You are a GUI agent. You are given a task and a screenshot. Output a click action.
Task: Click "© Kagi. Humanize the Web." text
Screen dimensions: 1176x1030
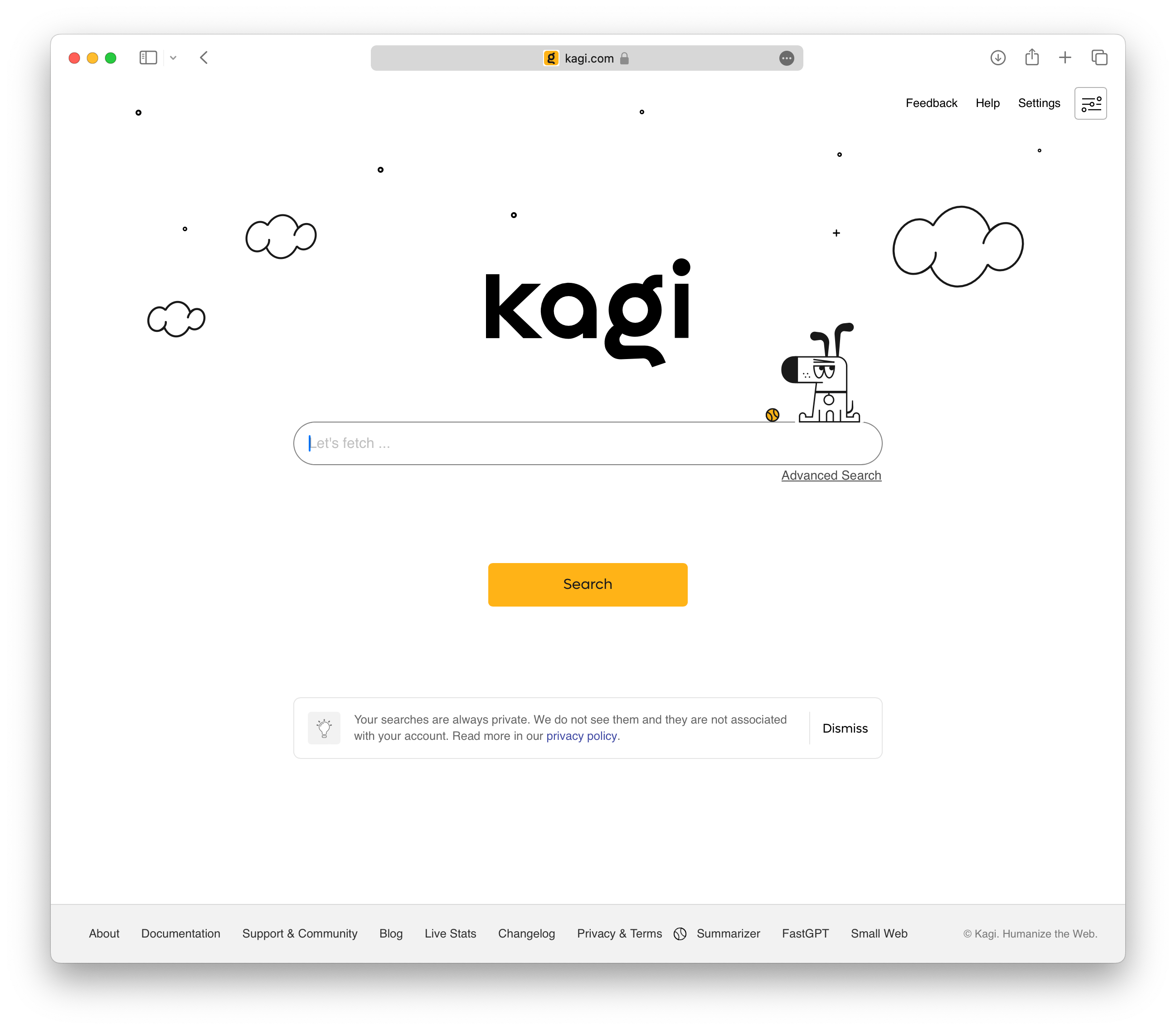(x=1030, y=934)
